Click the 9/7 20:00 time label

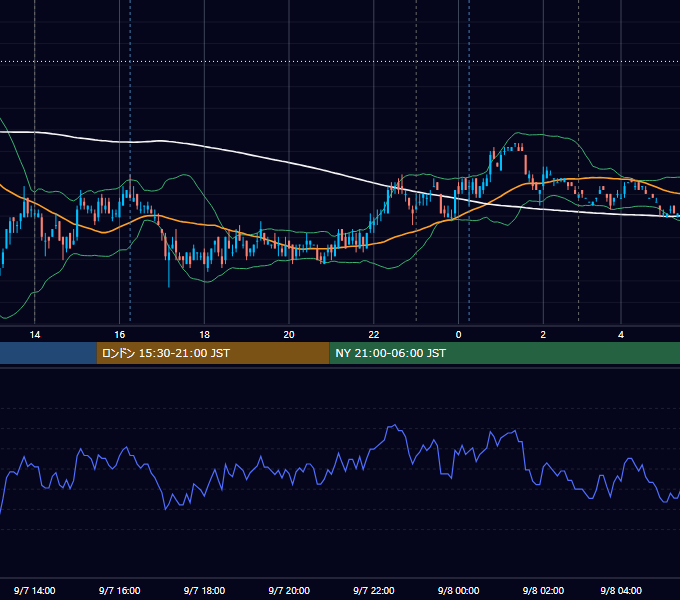(x=289, y=590)
